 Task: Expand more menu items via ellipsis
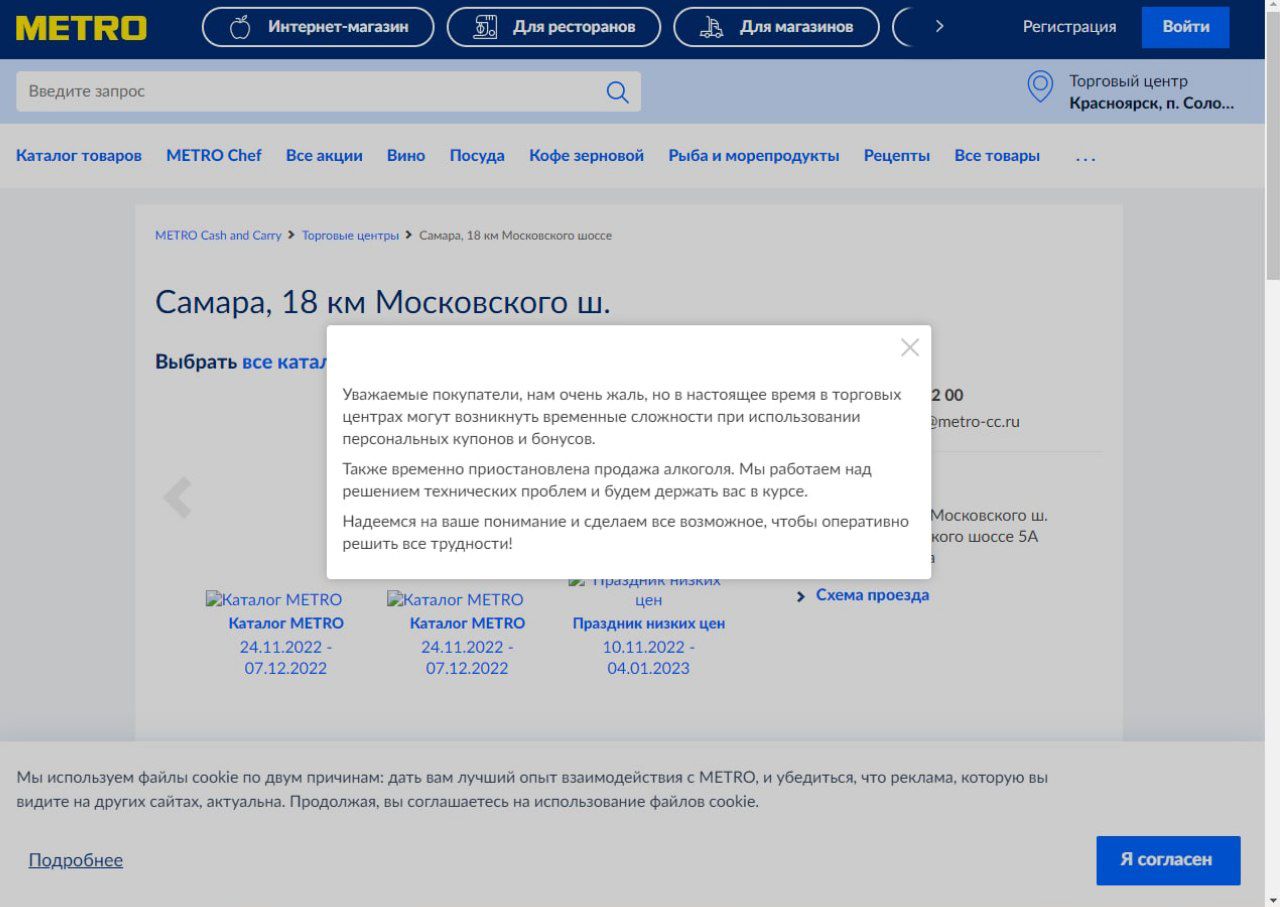coord(1085,158)
